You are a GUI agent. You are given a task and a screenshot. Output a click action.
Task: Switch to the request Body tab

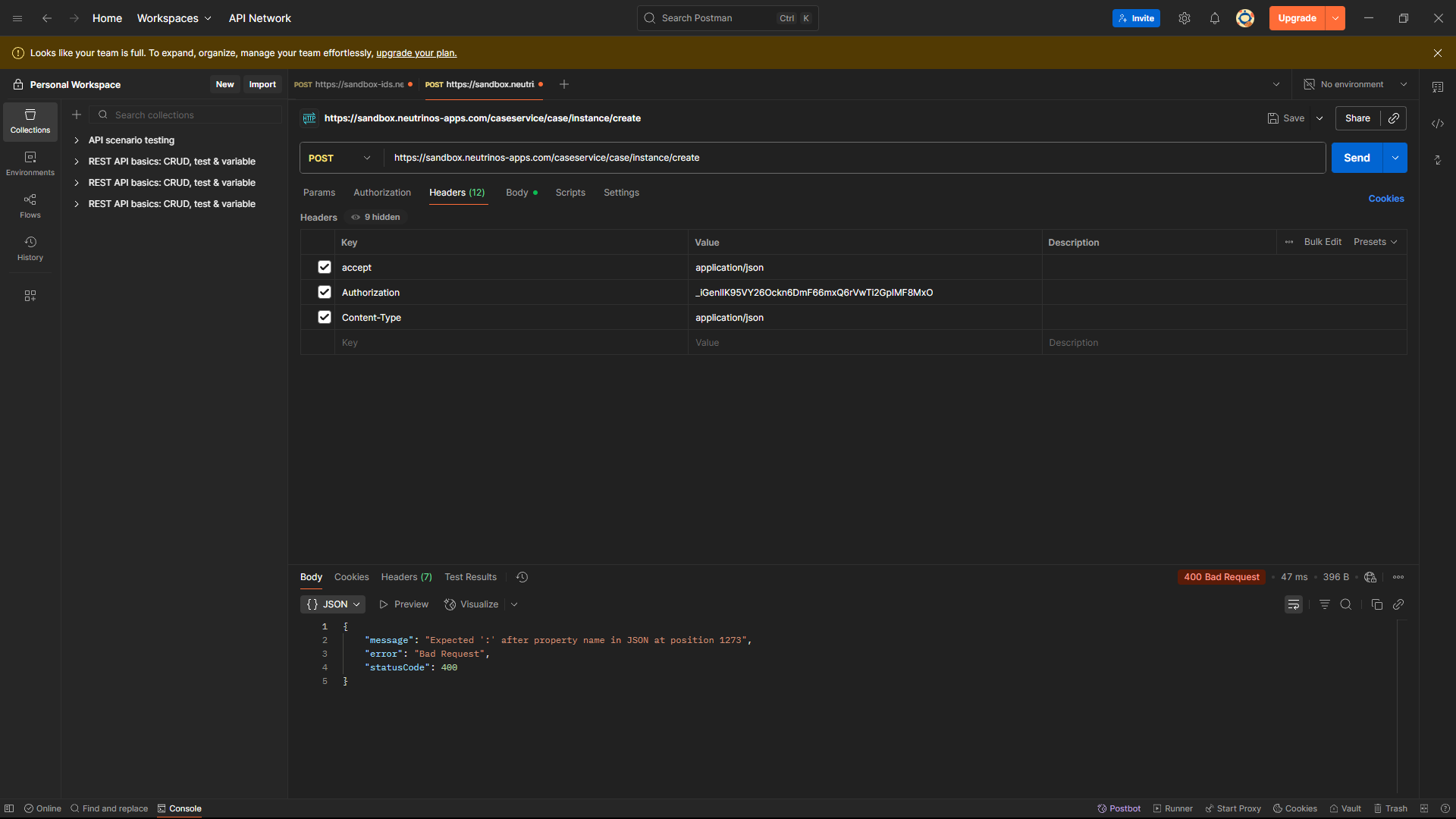click(521, 193)
